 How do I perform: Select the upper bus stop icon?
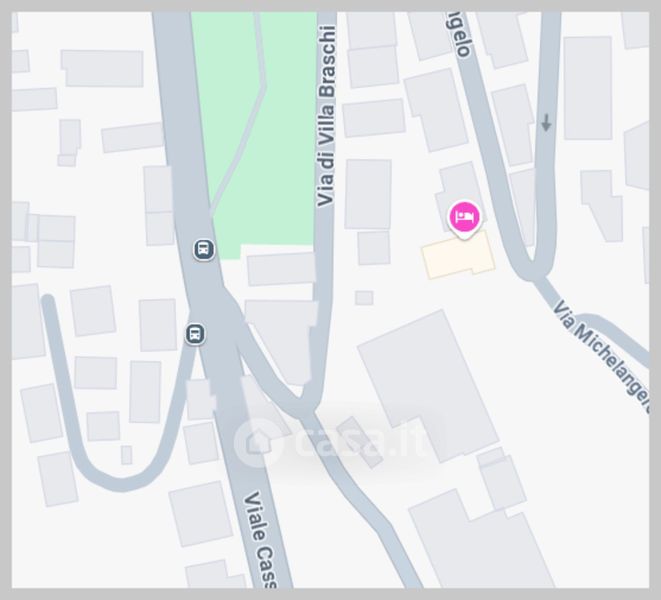pyautogui.click(x=204, y=249)
